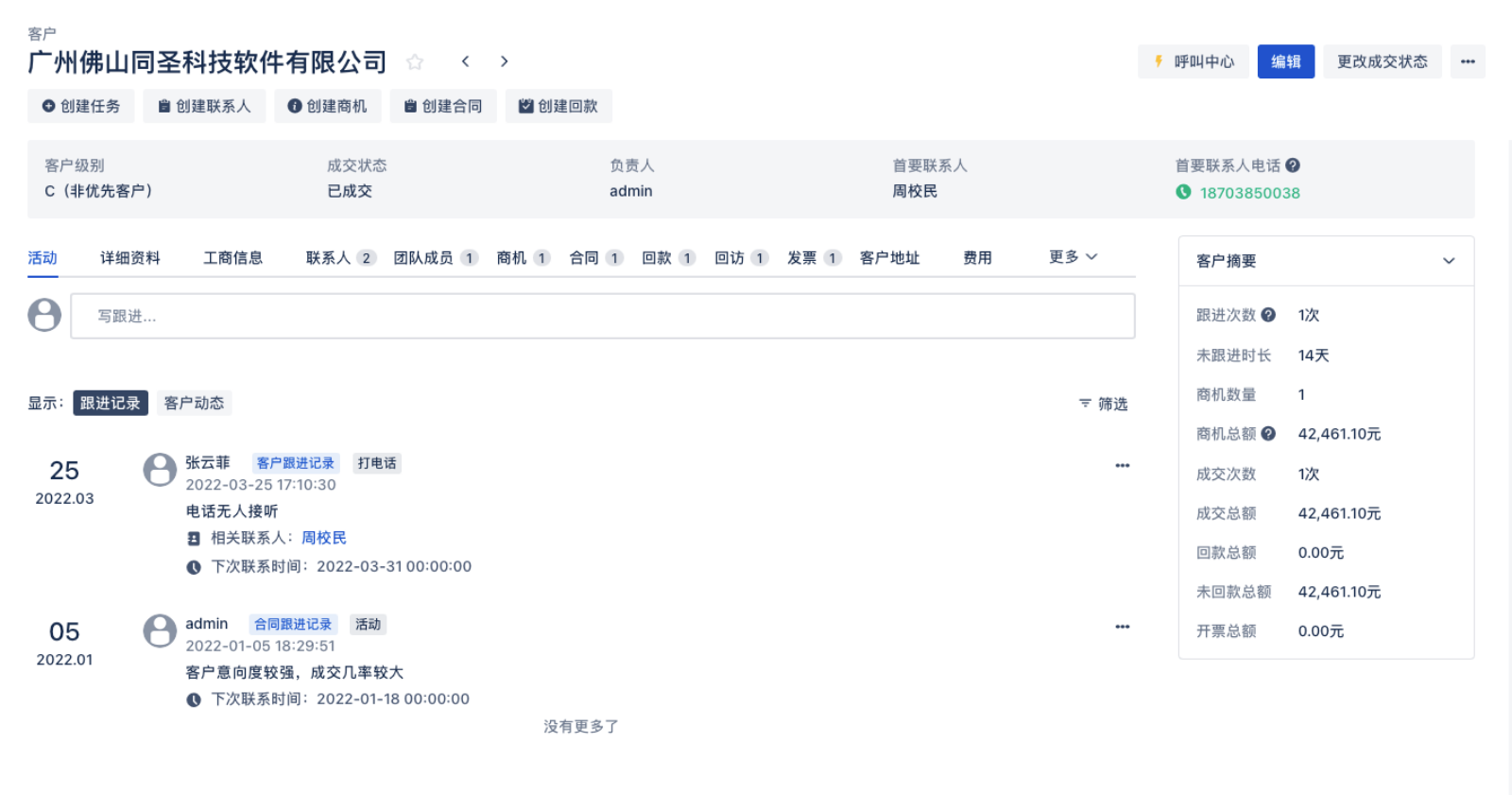Open ellipsis menu for 张云菲 record

pos(1123,465)
